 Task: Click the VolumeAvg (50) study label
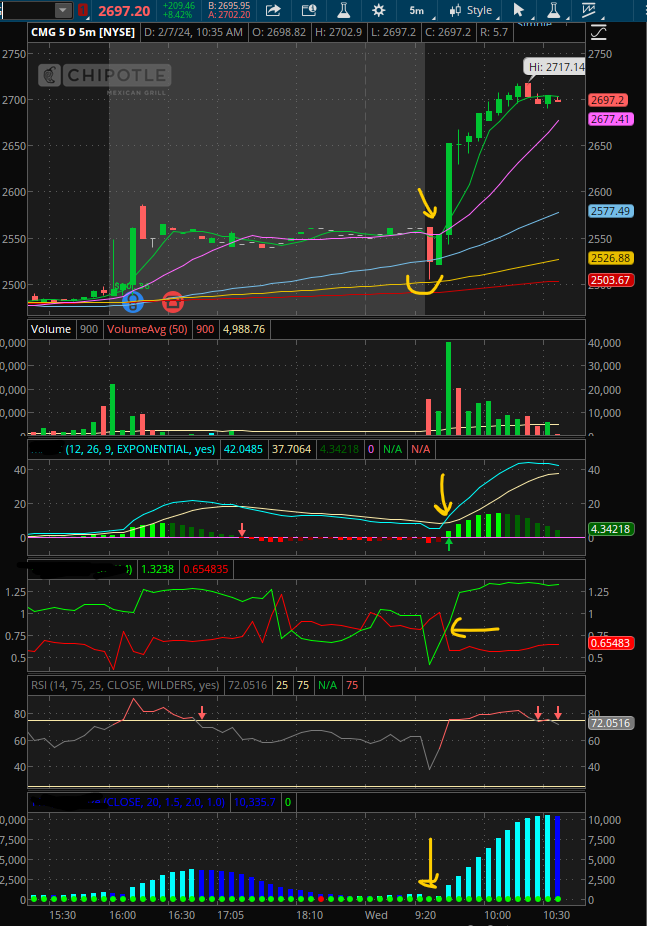(x=147, y=329)
